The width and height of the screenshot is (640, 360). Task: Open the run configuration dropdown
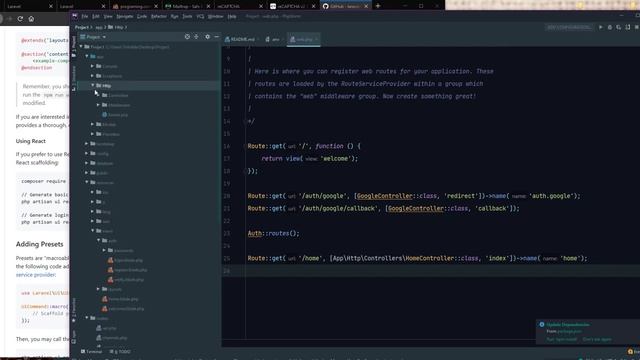[x=569, y=27]
